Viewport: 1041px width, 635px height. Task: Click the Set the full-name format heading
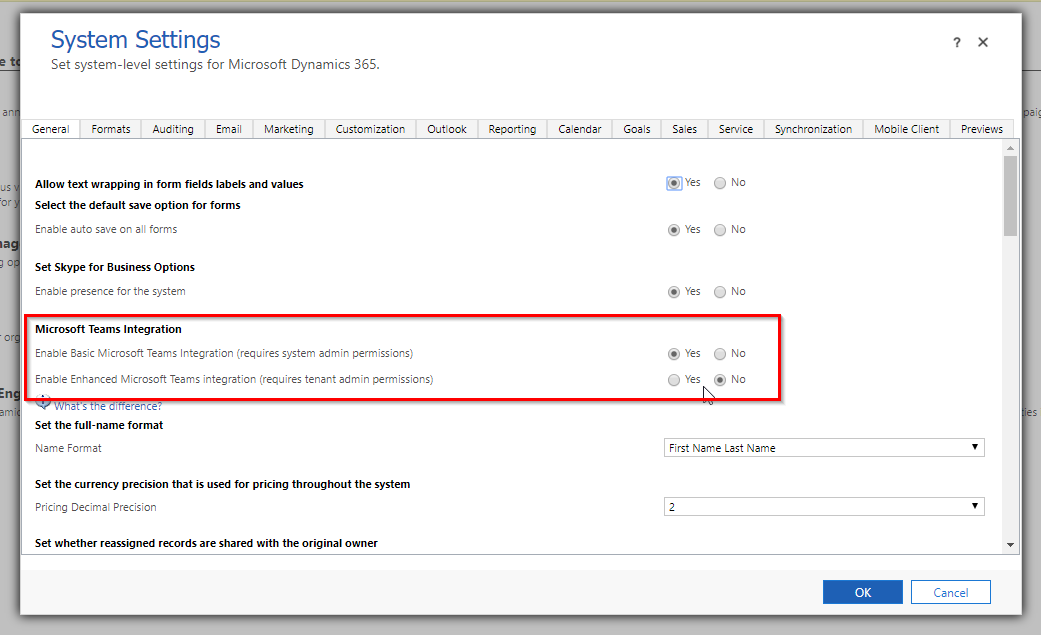[99, 425]
